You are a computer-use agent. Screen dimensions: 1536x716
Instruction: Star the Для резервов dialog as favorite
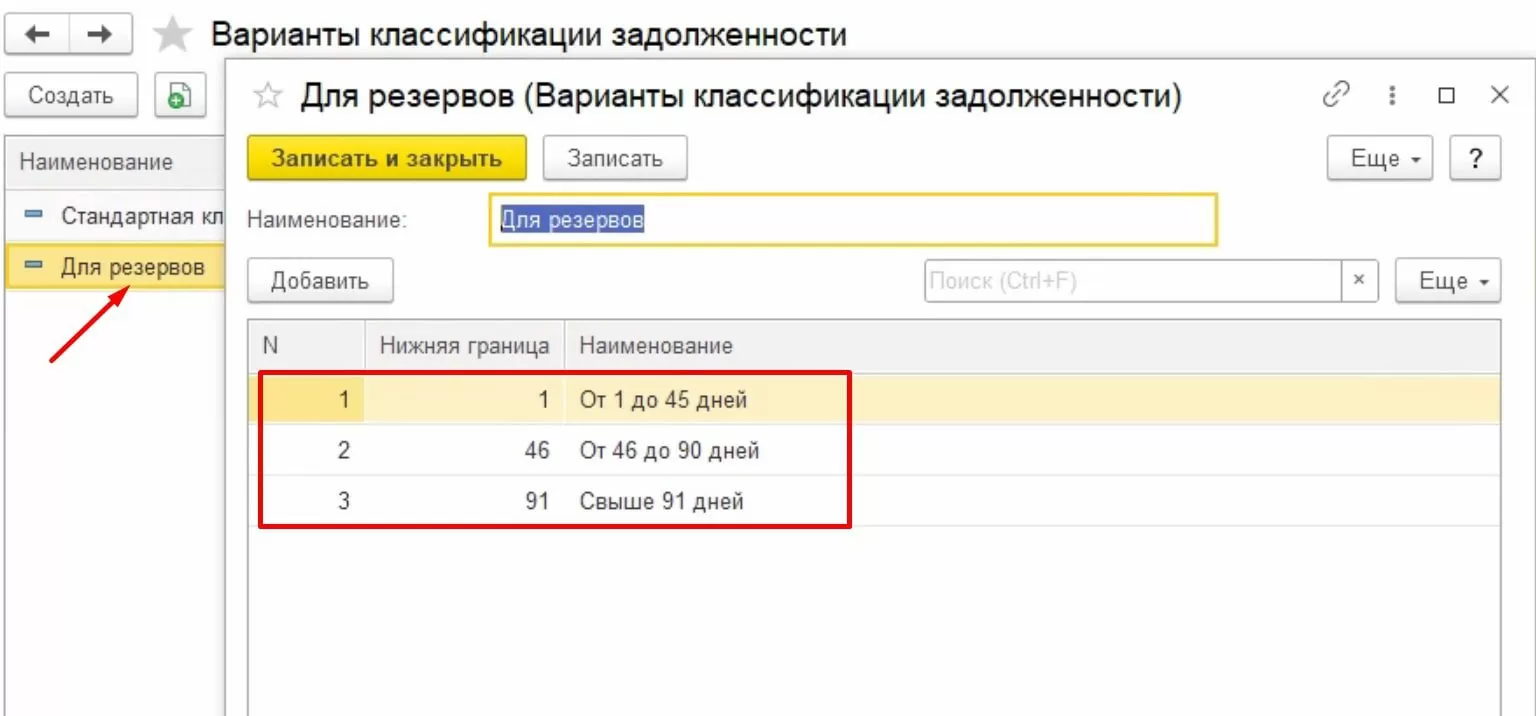click(267, 96)
